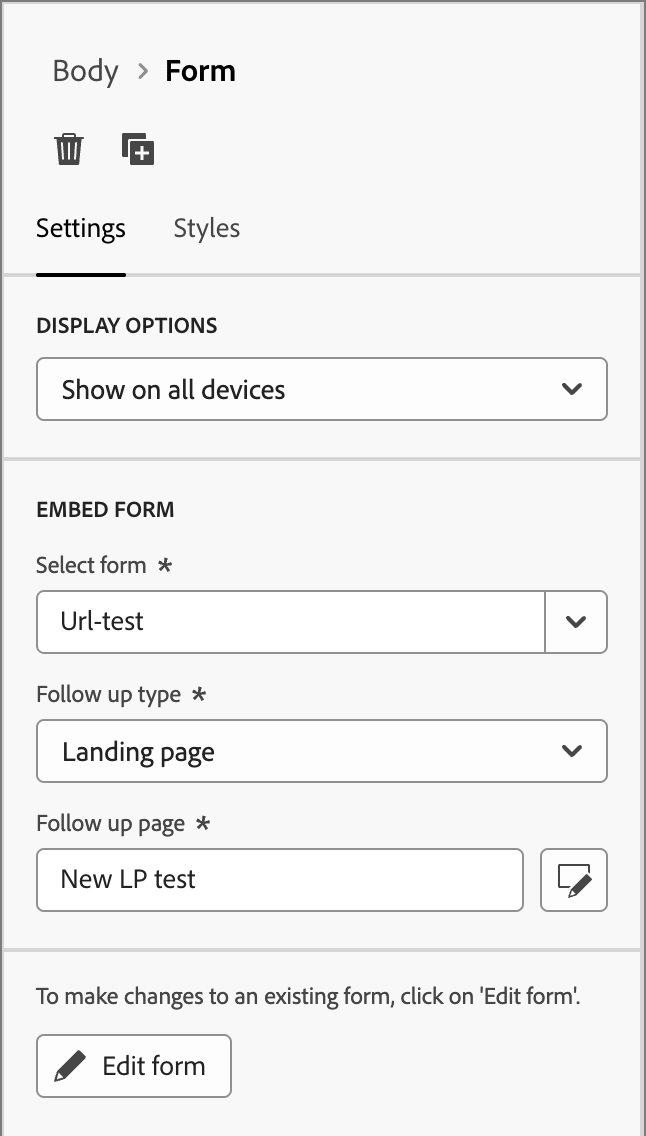Click the pencil icon on Edit form
Viewport: 646px width, 1136px height.
click(70, 1066)
